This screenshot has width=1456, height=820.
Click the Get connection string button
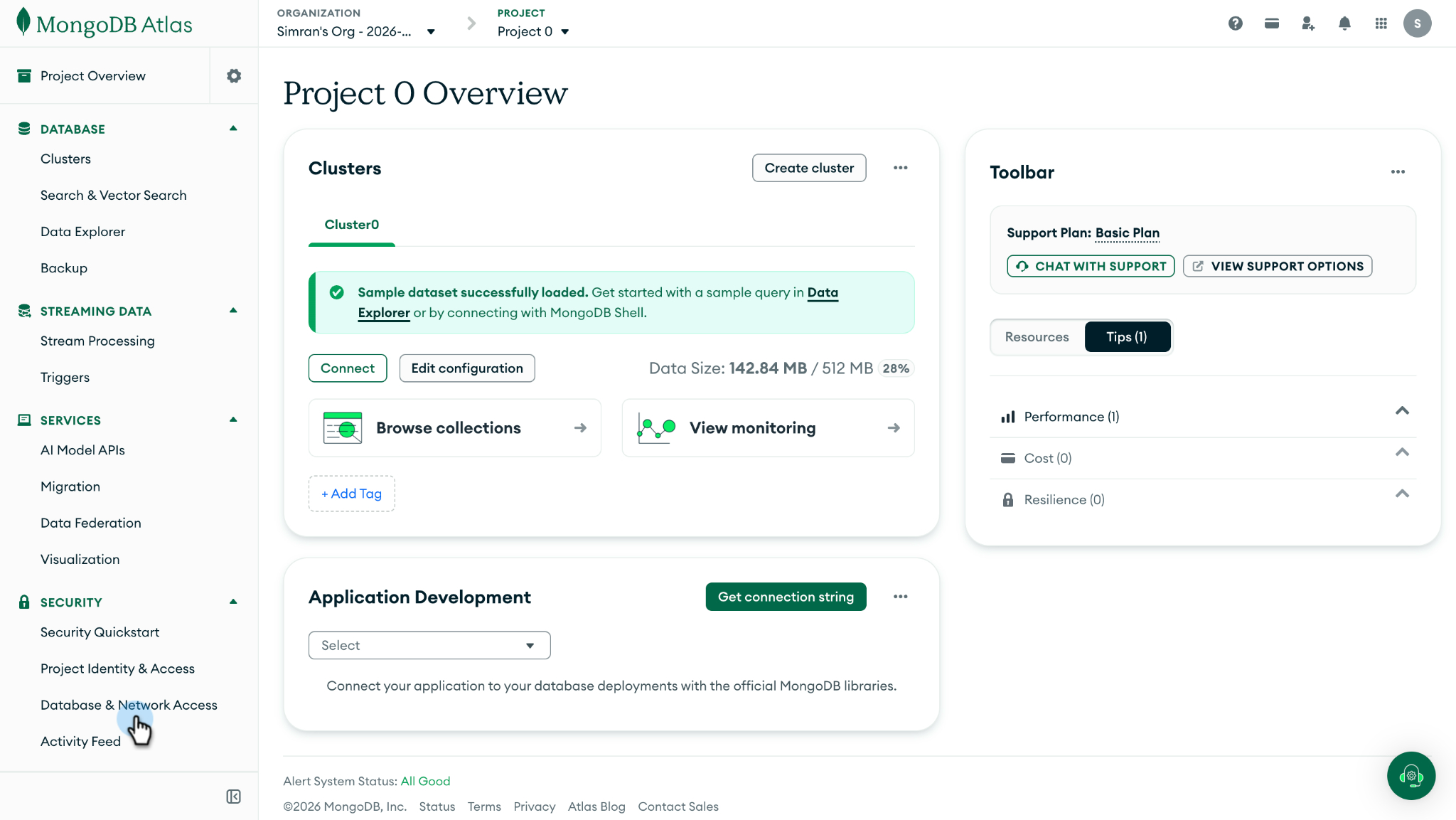click(786, 597)
